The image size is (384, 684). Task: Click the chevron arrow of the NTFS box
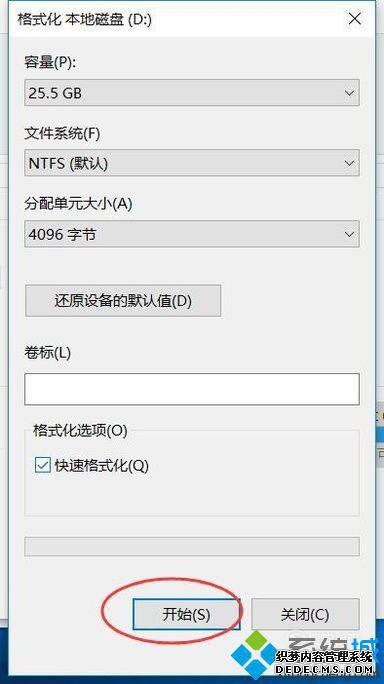349,163
